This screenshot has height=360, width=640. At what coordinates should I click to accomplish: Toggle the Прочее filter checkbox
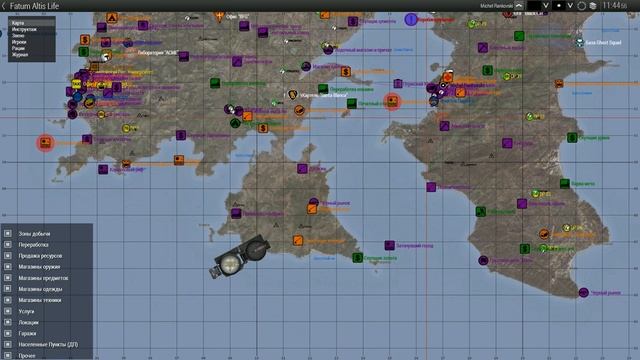7,356
